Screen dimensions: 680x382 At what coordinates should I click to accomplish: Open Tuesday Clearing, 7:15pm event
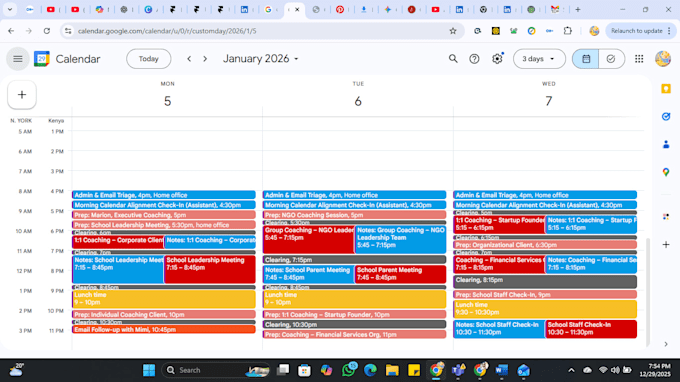point(354,260)
